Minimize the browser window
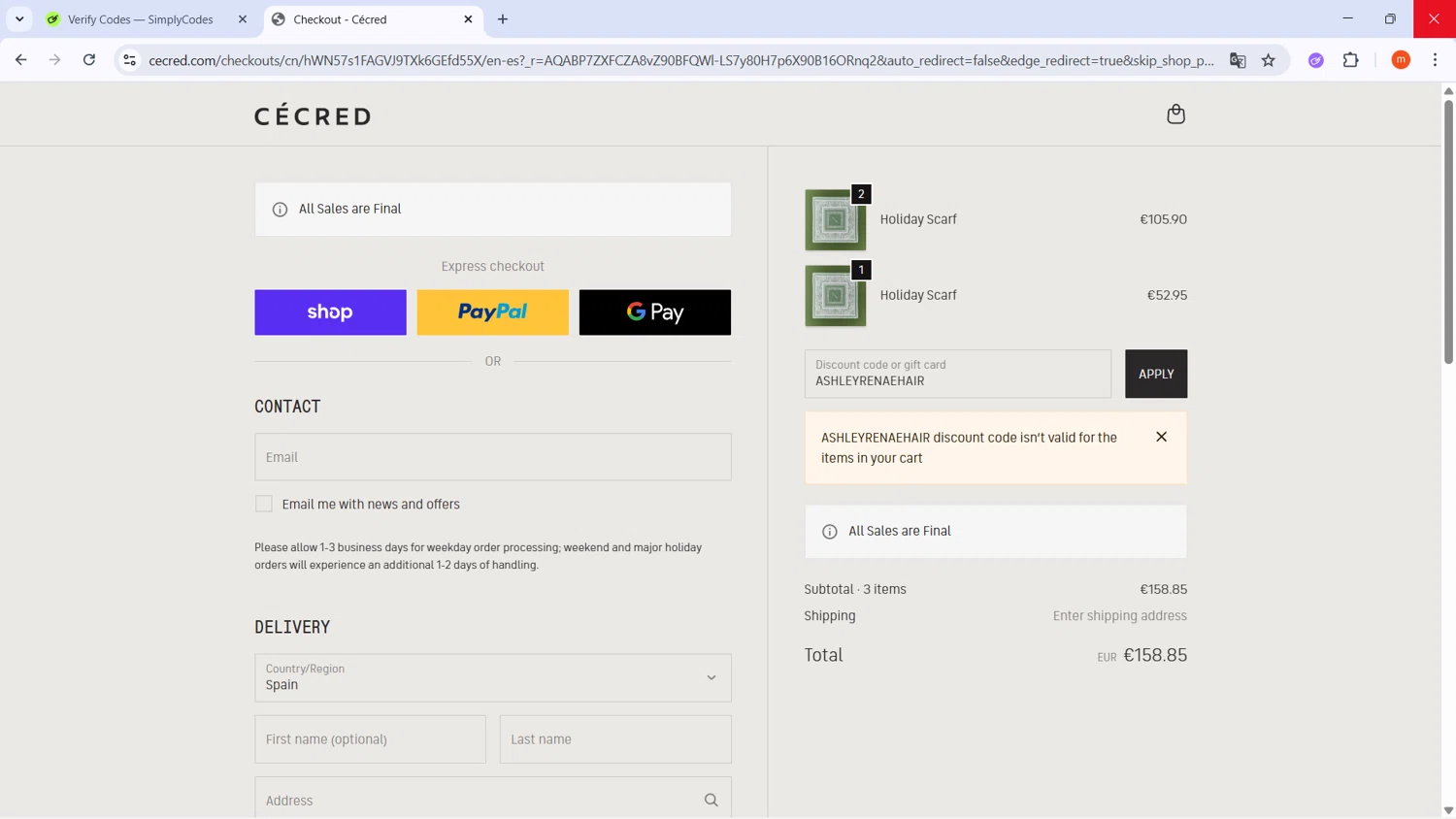This screenshot has width=1456, height=819. (x=1347, y=18)
